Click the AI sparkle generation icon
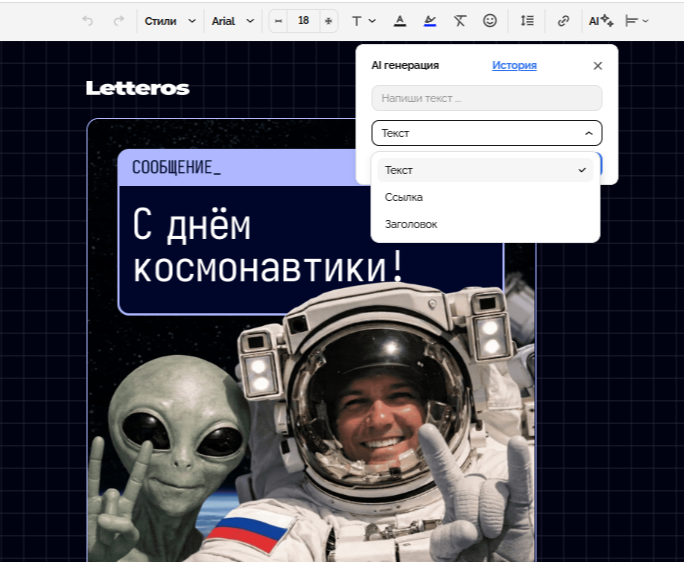Viewport: 684px width, 562px height. coord(600,20)
